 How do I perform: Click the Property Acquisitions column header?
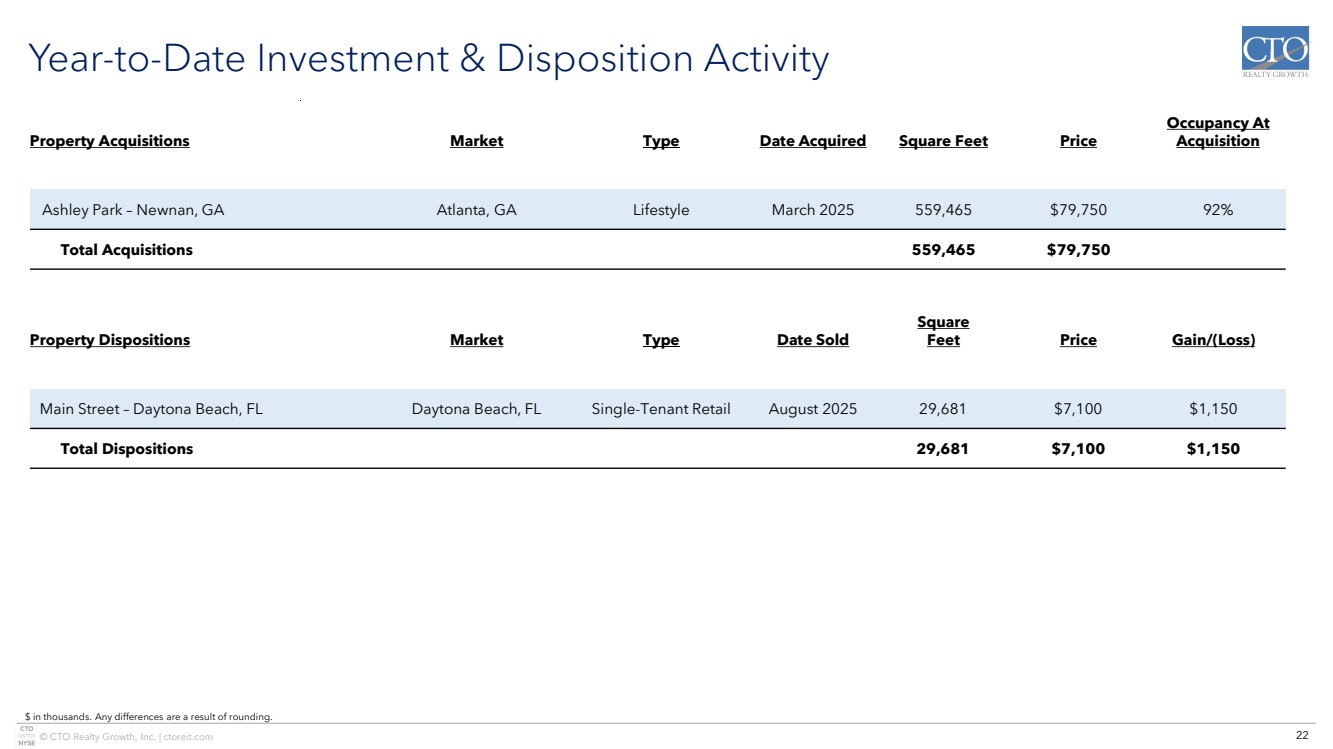(109, 141)
